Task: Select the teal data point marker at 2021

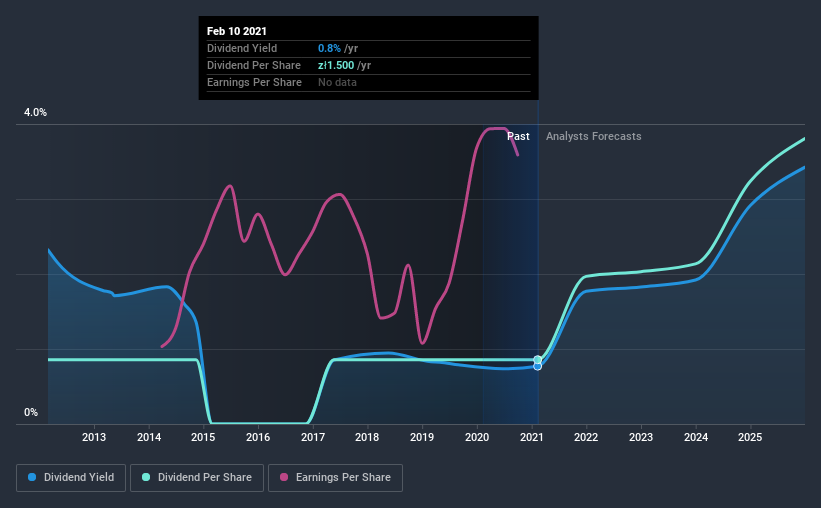Action: (x=538, y=359)
